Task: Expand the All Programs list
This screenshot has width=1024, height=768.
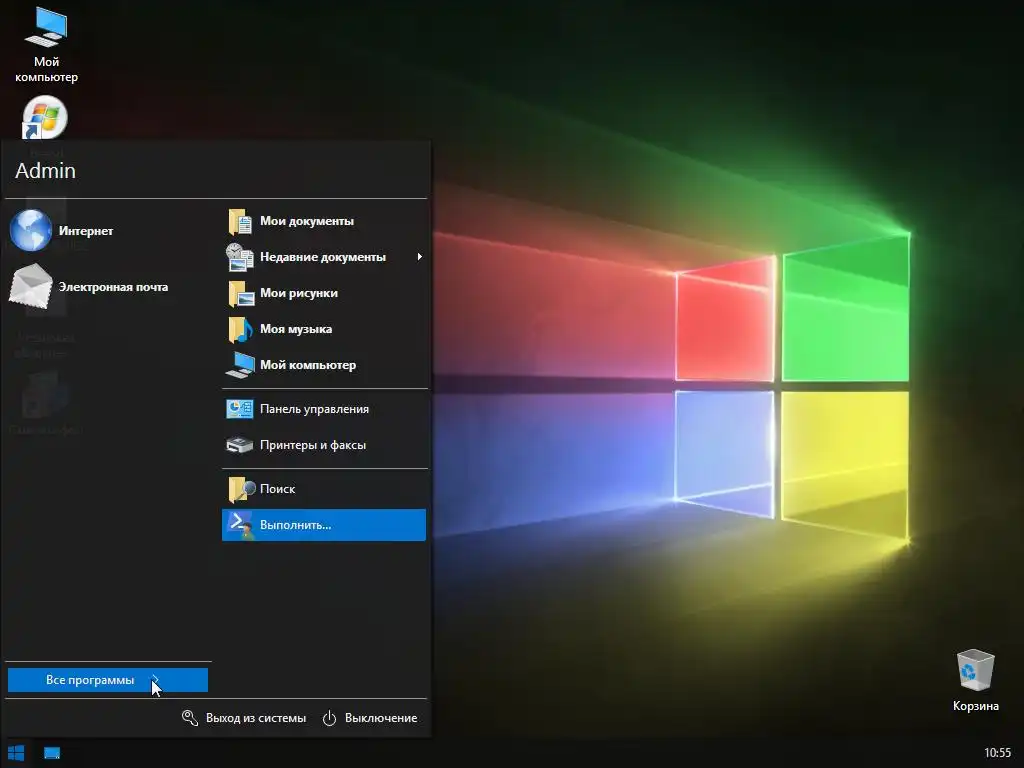Action: (108, 680)
